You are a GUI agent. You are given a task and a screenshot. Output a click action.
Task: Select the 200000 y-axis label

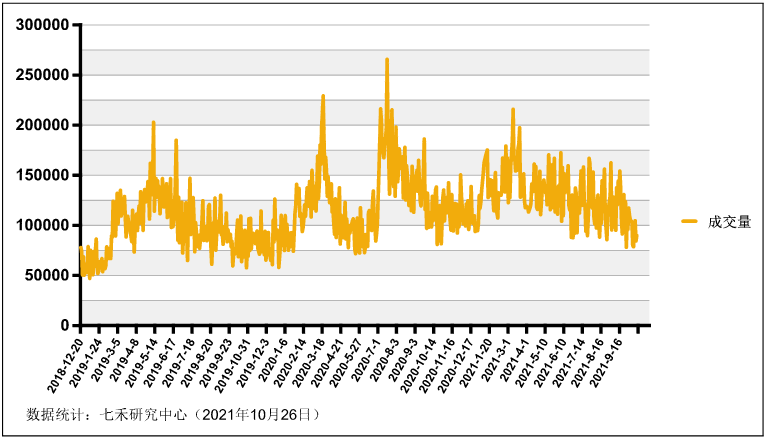43,125
